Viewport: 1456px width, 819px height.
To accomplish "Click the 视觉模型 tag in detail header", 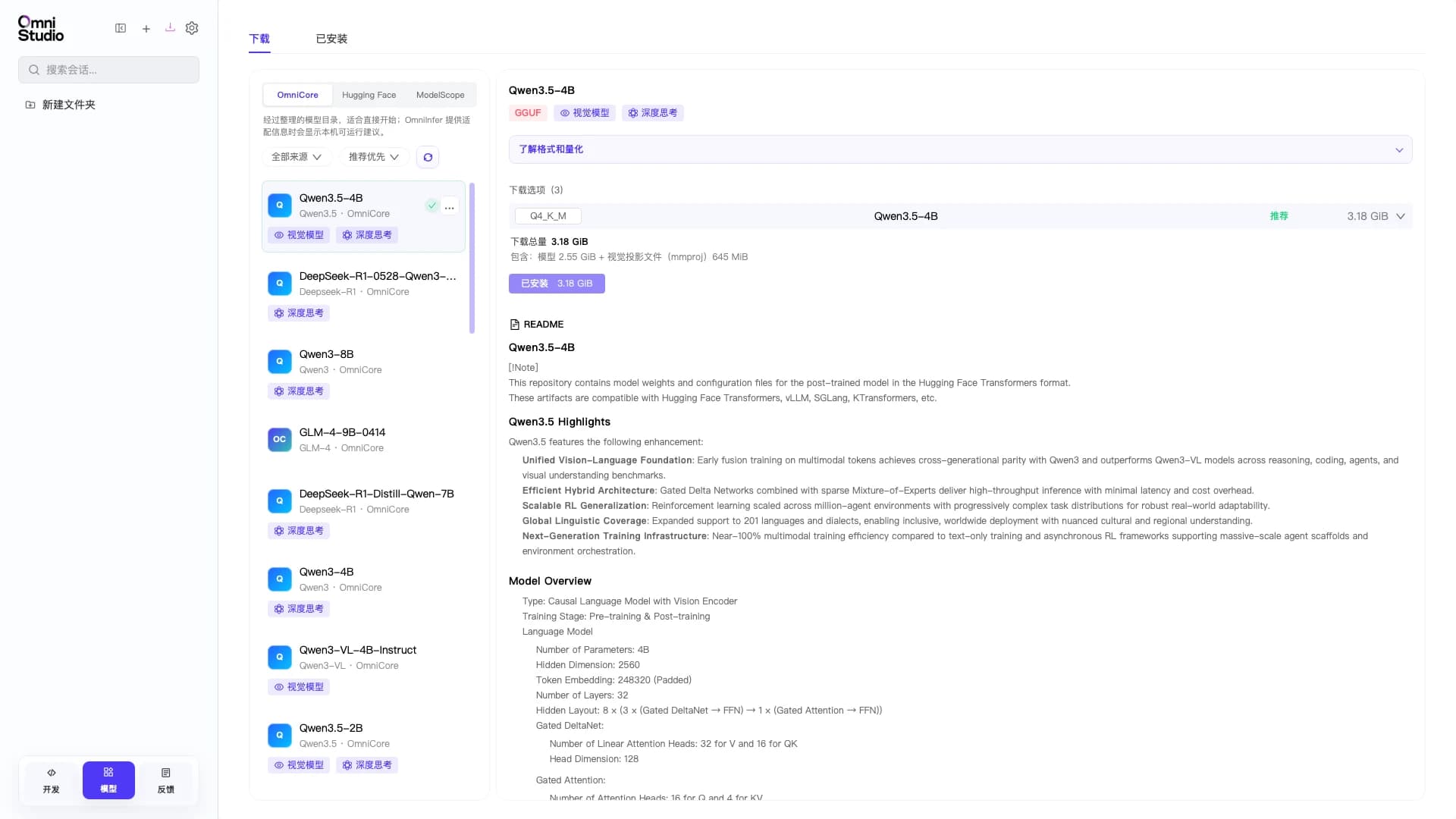I will pyautogui.click(x=585, y=113).
